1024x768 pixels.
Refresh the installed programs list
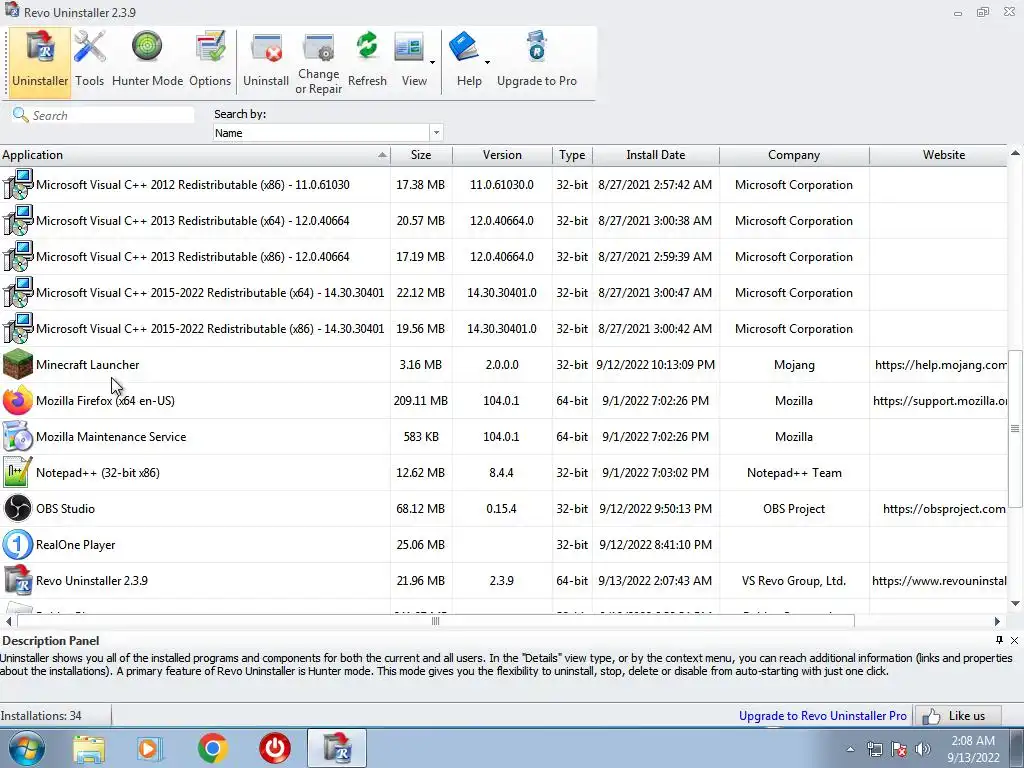pos(367,60)
